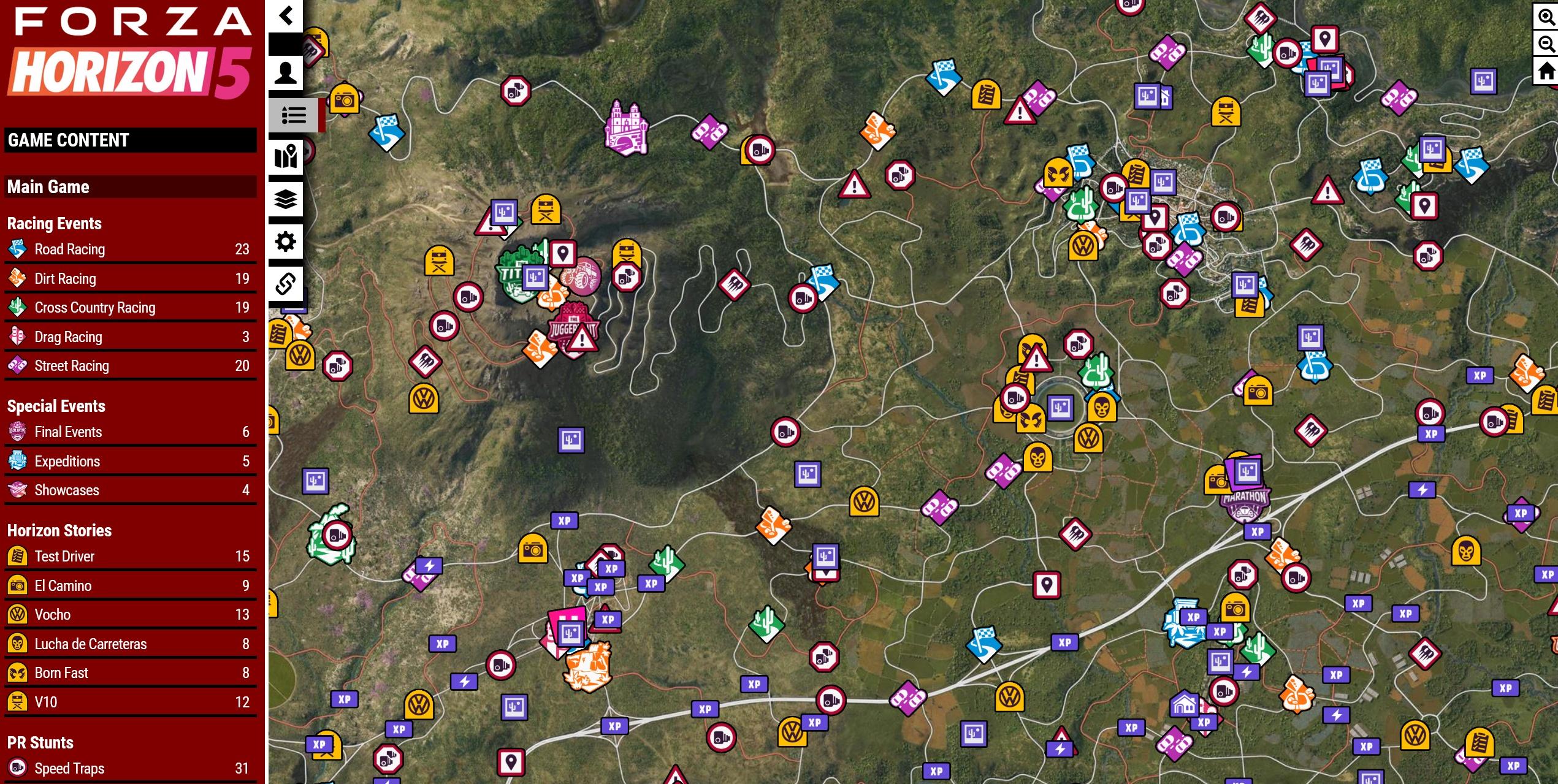Toggle Street Racing markers
This screenshot has width=1558, height=784.
(130, 366)
